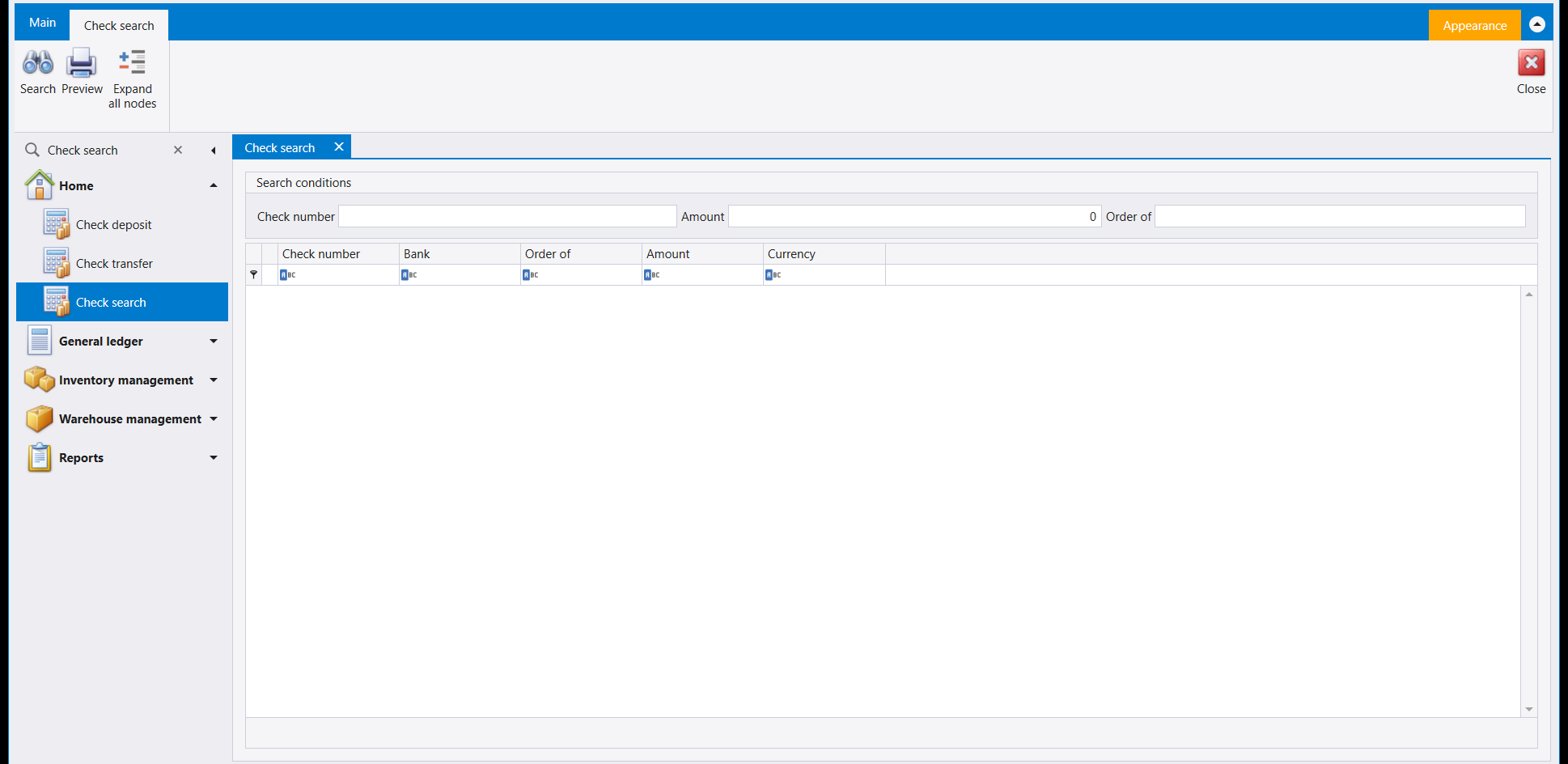
Task: Open the print Preview
Action: (82, 71)
